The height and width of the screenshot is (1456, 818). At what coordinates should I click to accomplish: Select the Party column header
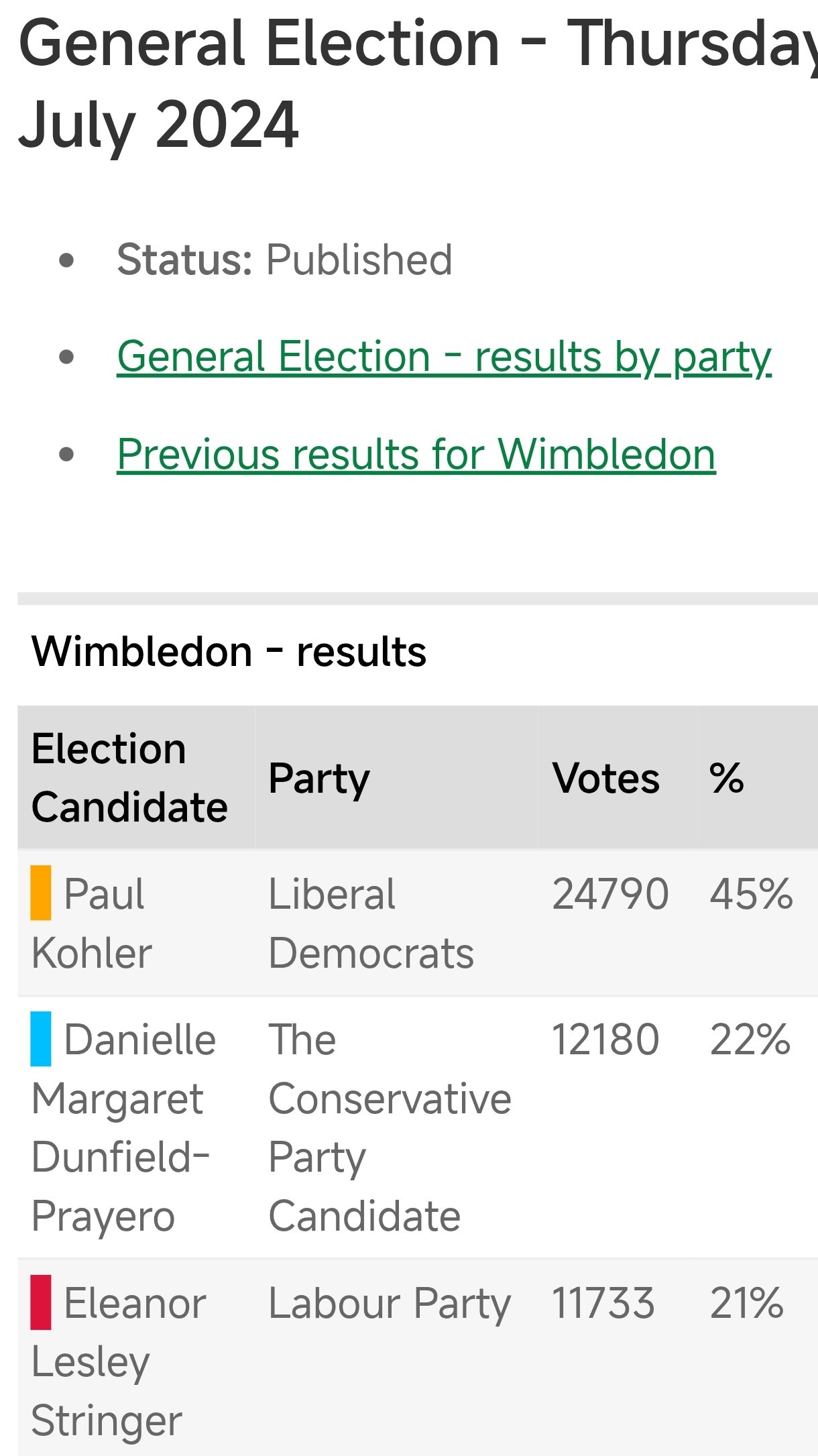tap(319, 779)
